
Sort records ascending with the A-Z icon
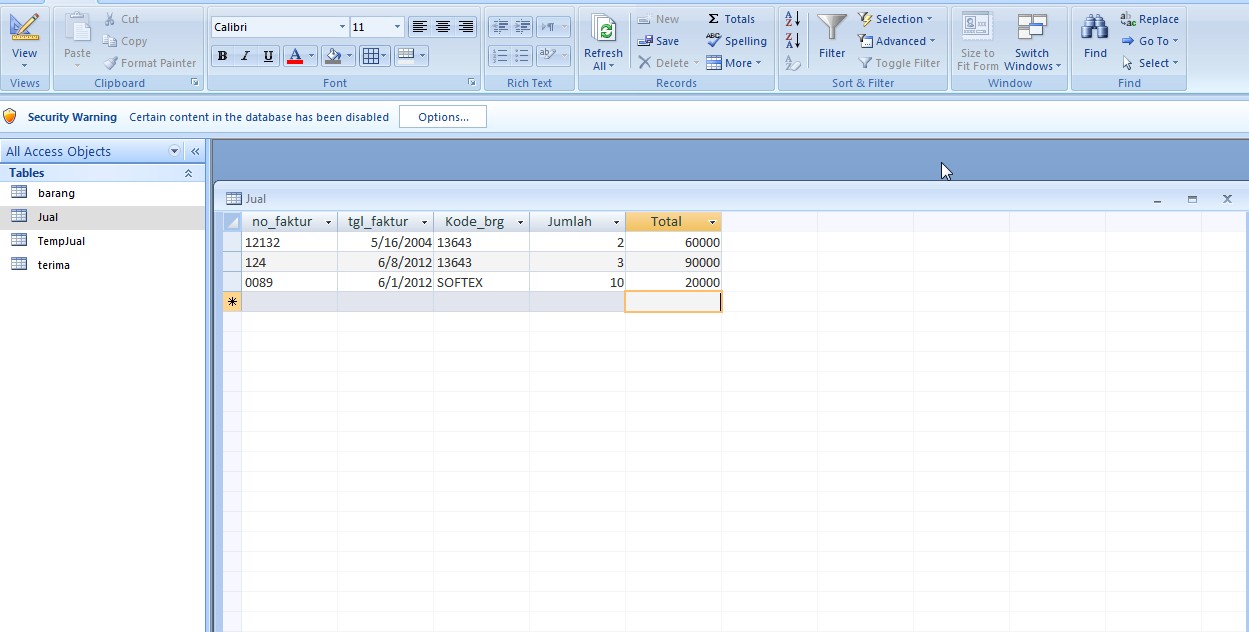[x=791, y=18]
